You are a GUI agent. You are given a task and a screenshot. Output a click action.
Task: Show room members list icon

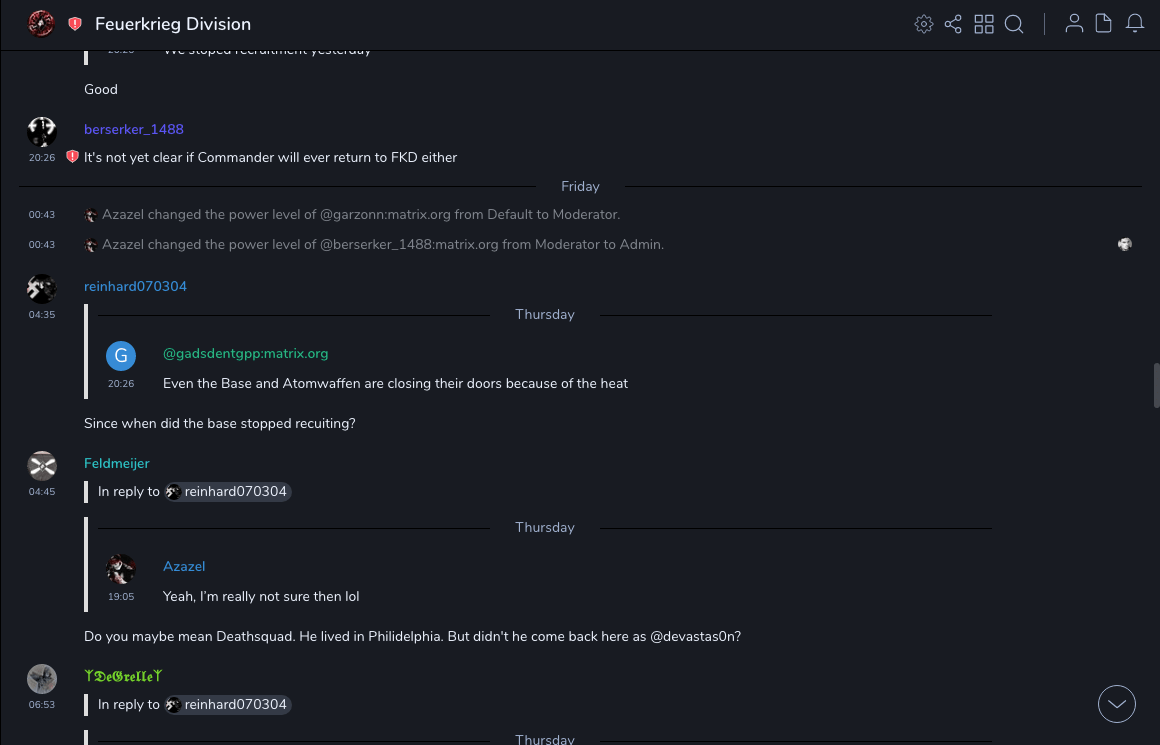click(x=1074, y=24)
